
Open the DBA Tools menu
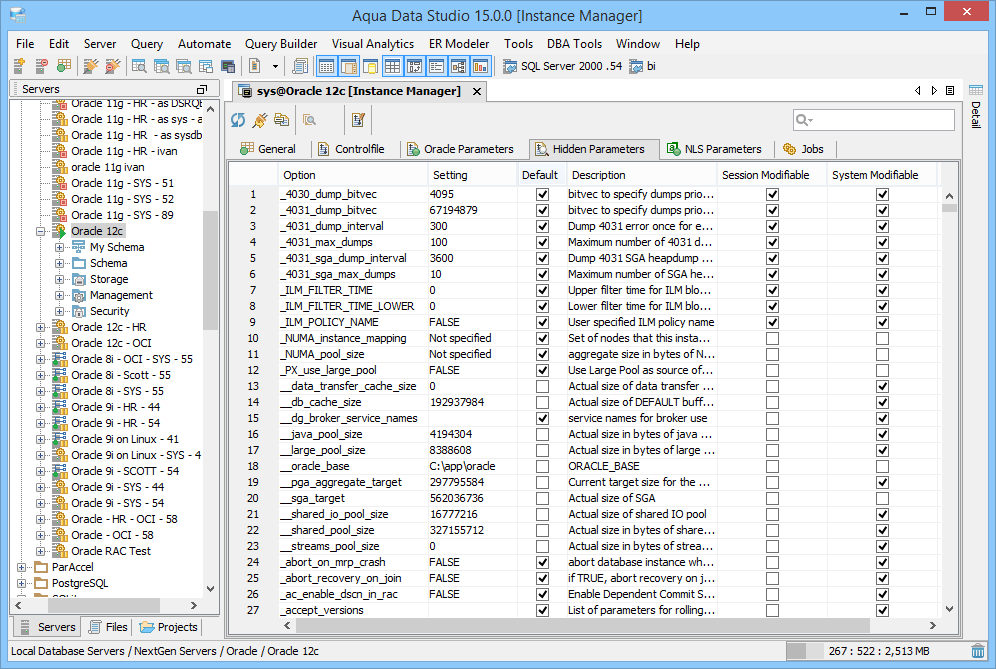click(574, 44)
